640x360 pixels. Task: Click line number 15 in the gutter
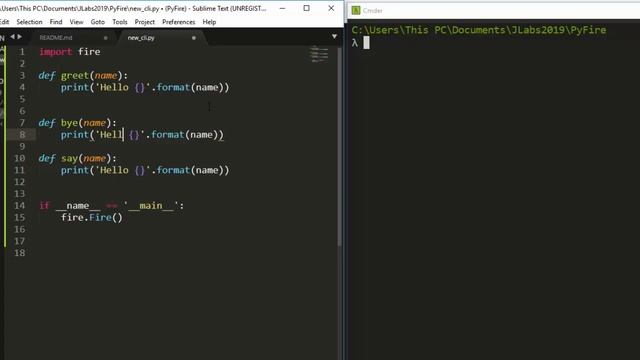point(19,218)
